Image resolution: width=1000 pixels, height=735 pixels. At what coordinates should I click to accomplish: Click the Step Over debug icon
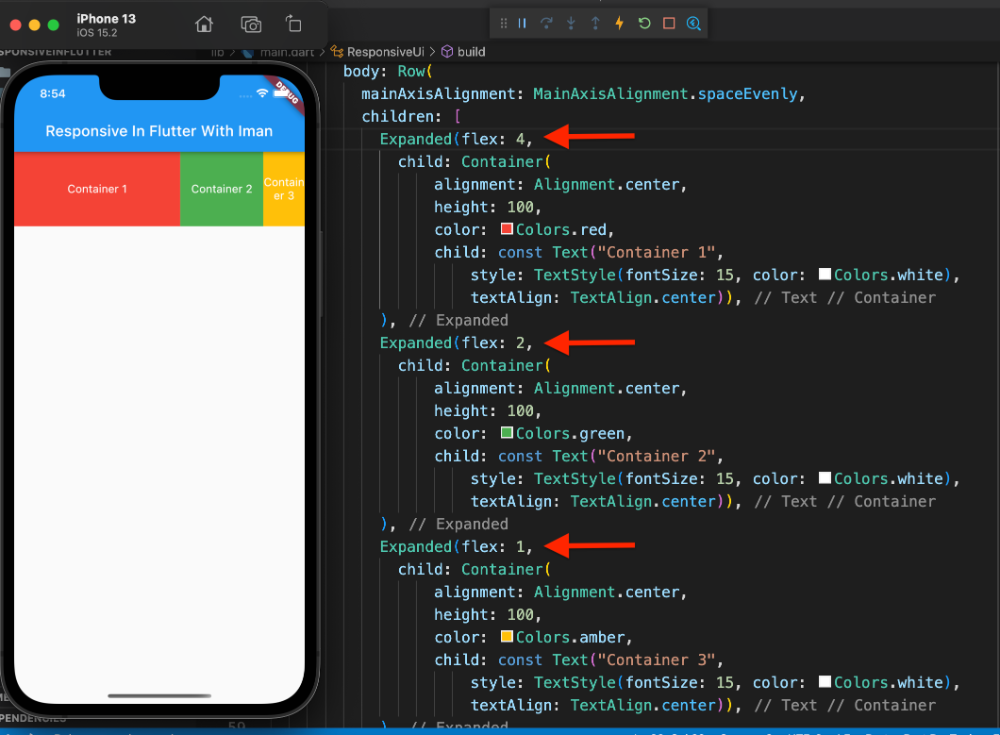547,24
